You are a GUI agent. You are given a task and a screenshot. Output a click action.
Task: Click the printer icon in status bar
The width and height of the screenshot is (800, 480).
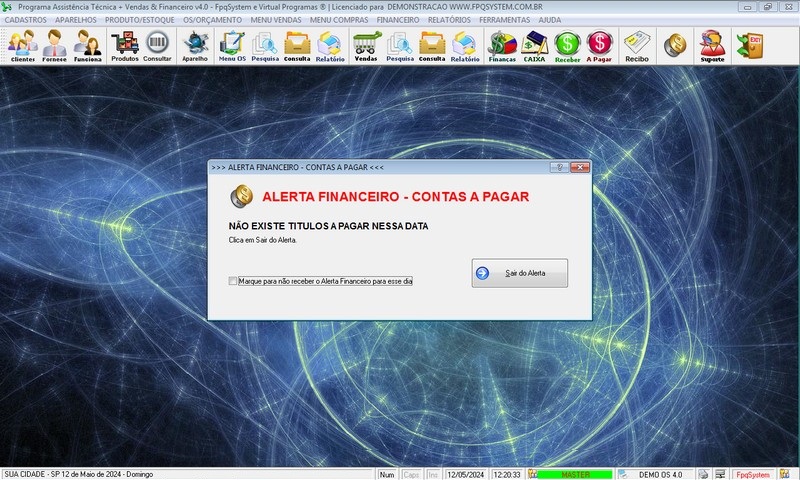(703, 474)
